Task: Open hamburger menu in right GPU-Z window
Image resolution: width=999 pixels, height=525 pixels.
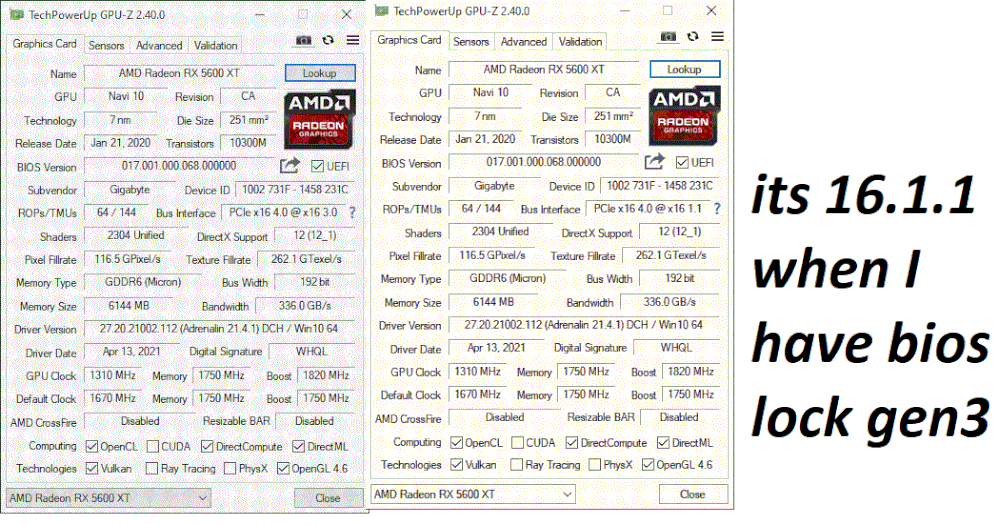Action: pos(717,36)
